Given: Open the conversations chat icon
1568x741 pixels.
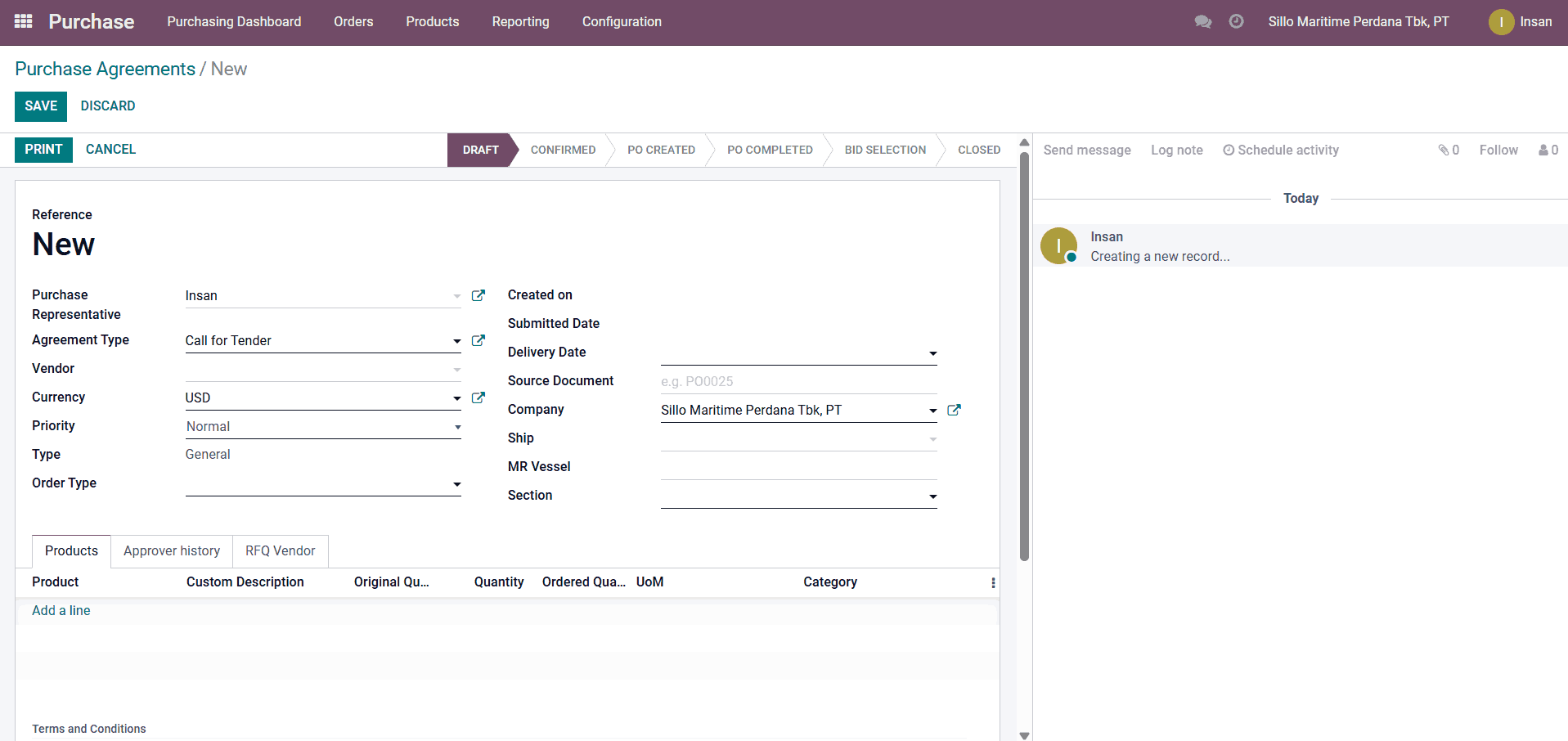Looking at the screenshot, I should point(1202,22).
